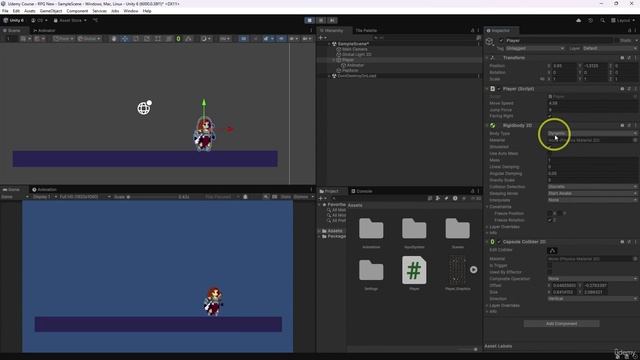
Task: Click the Add Component button
Action: [561, 324]
